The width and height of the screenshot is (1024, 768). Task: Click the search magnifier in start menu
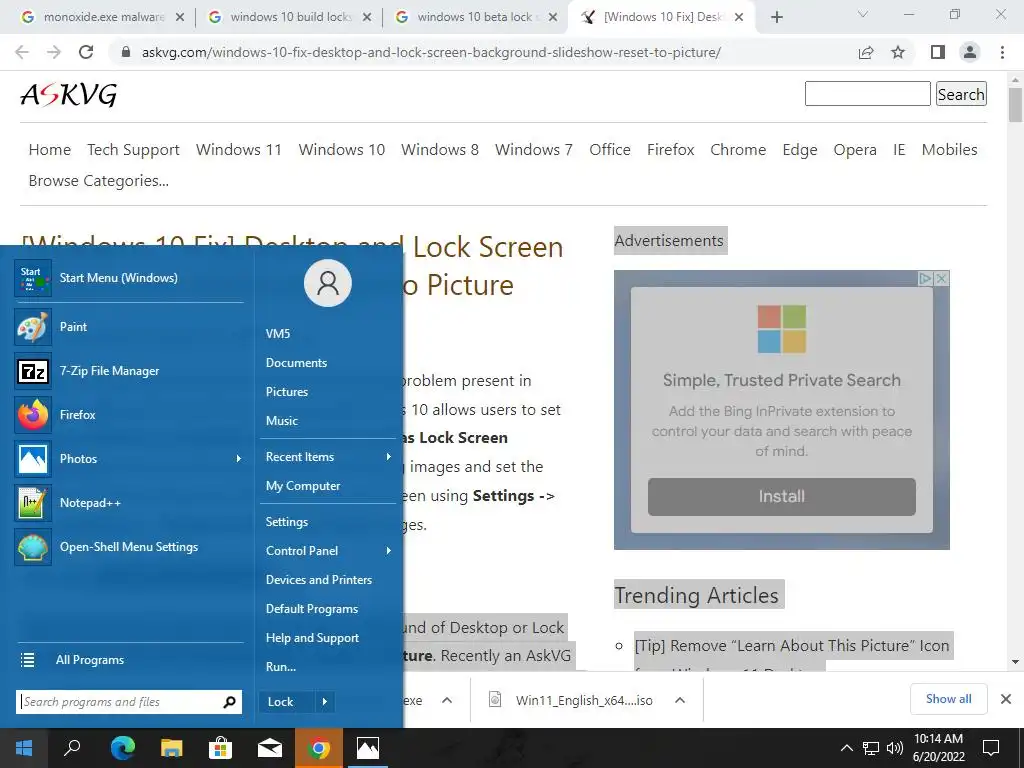click(x=229, y=702)
